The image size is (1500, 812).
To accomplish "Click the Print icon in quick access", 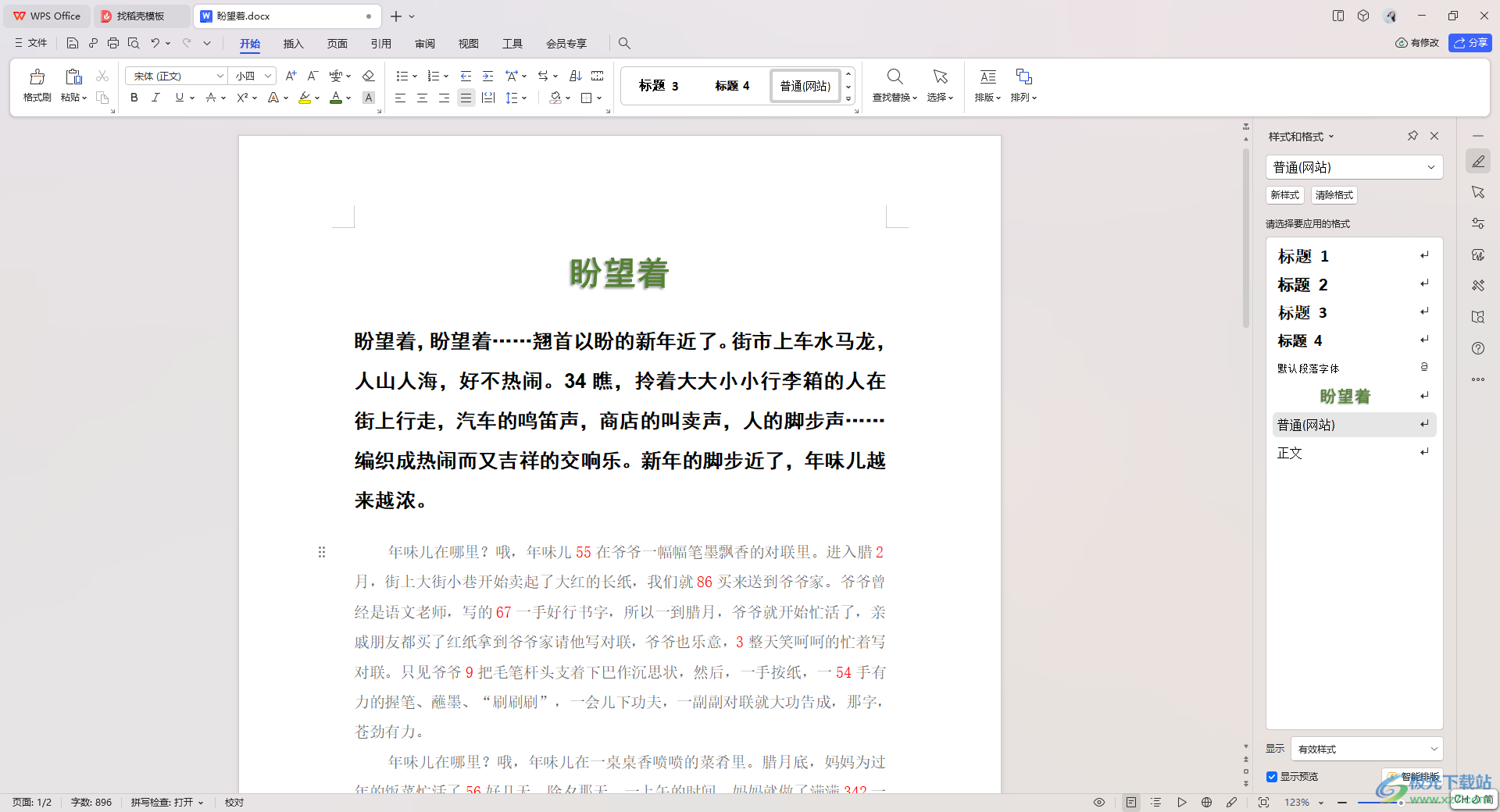I will [x=113, y=43].
